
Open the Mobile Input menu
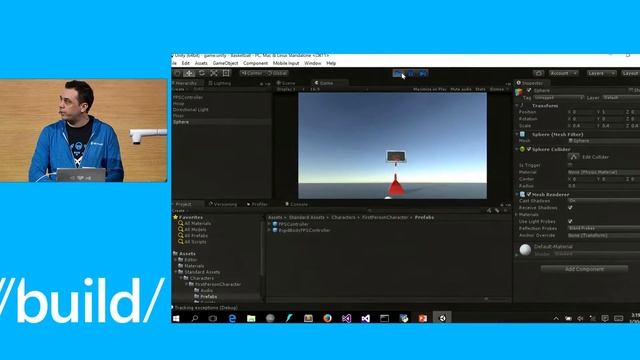(x=286, y=63)
